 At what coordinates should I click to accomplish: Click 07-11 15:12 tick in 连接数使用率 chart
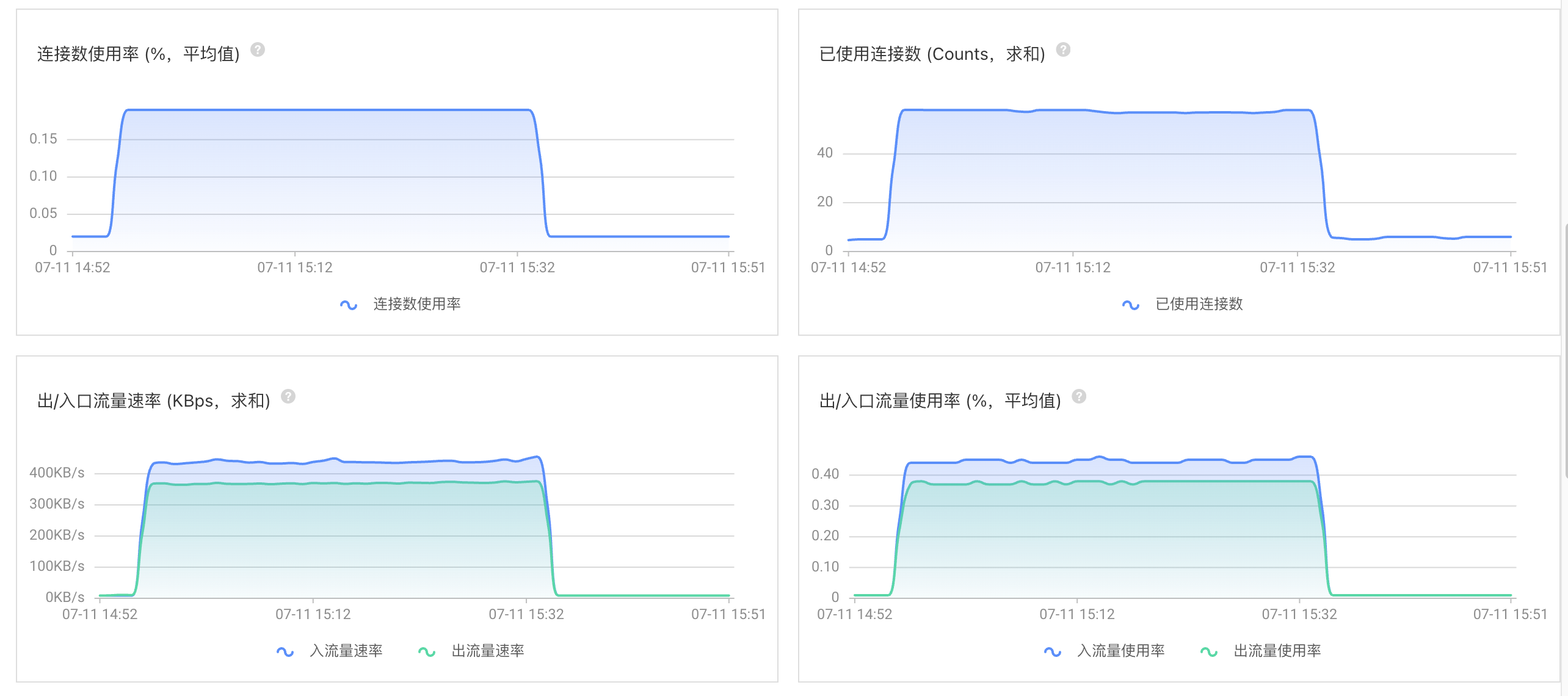(295, 267)
